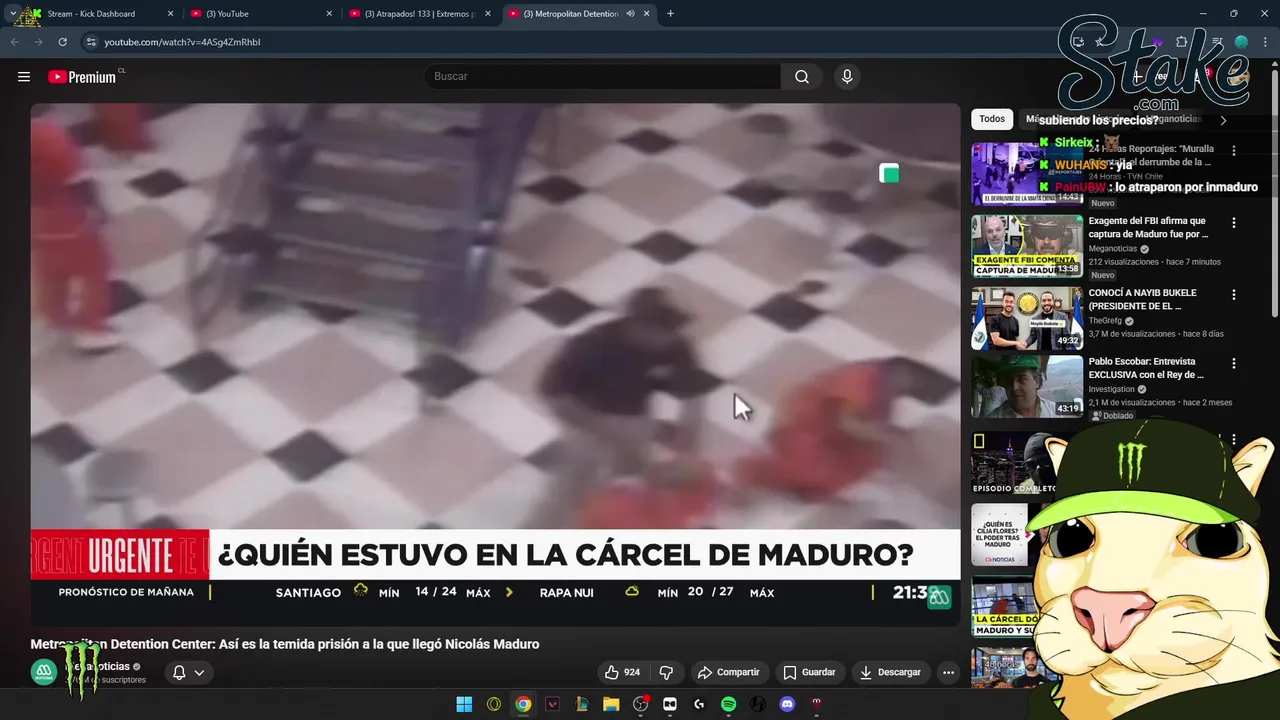Open 'CONOCÍ A NAYIB BUKELE' video title
The image size is (1280, 720).
click(1142, 299)
